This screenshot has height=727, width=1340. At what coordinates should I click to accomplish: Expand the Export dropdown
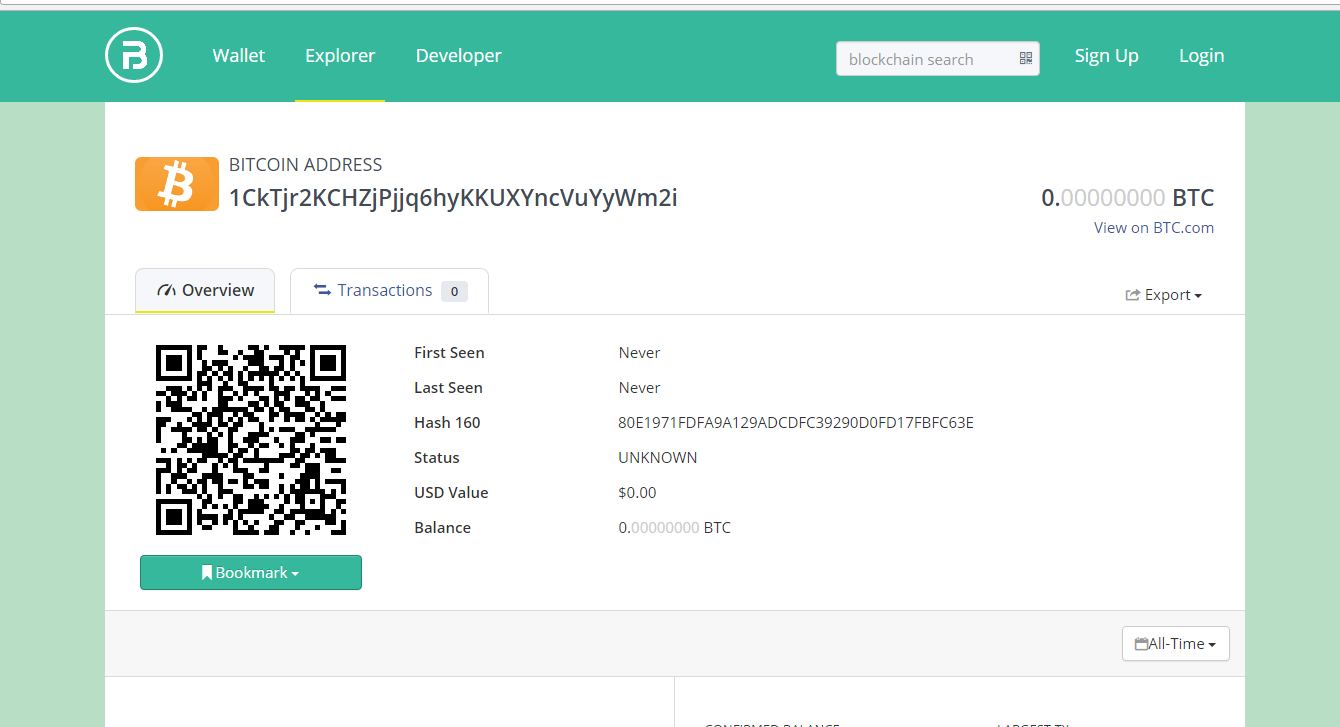tap(1164, 295)
